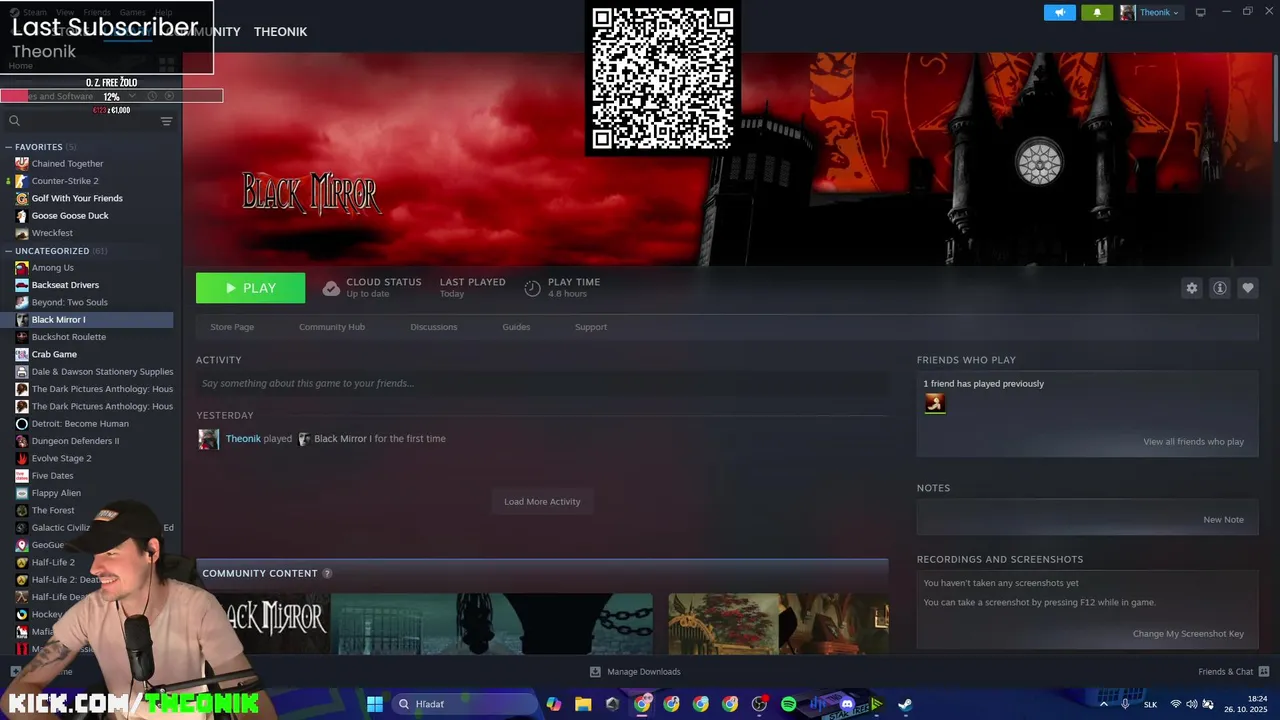
Task: Open the Store Page tab
Action: [232, 327]
